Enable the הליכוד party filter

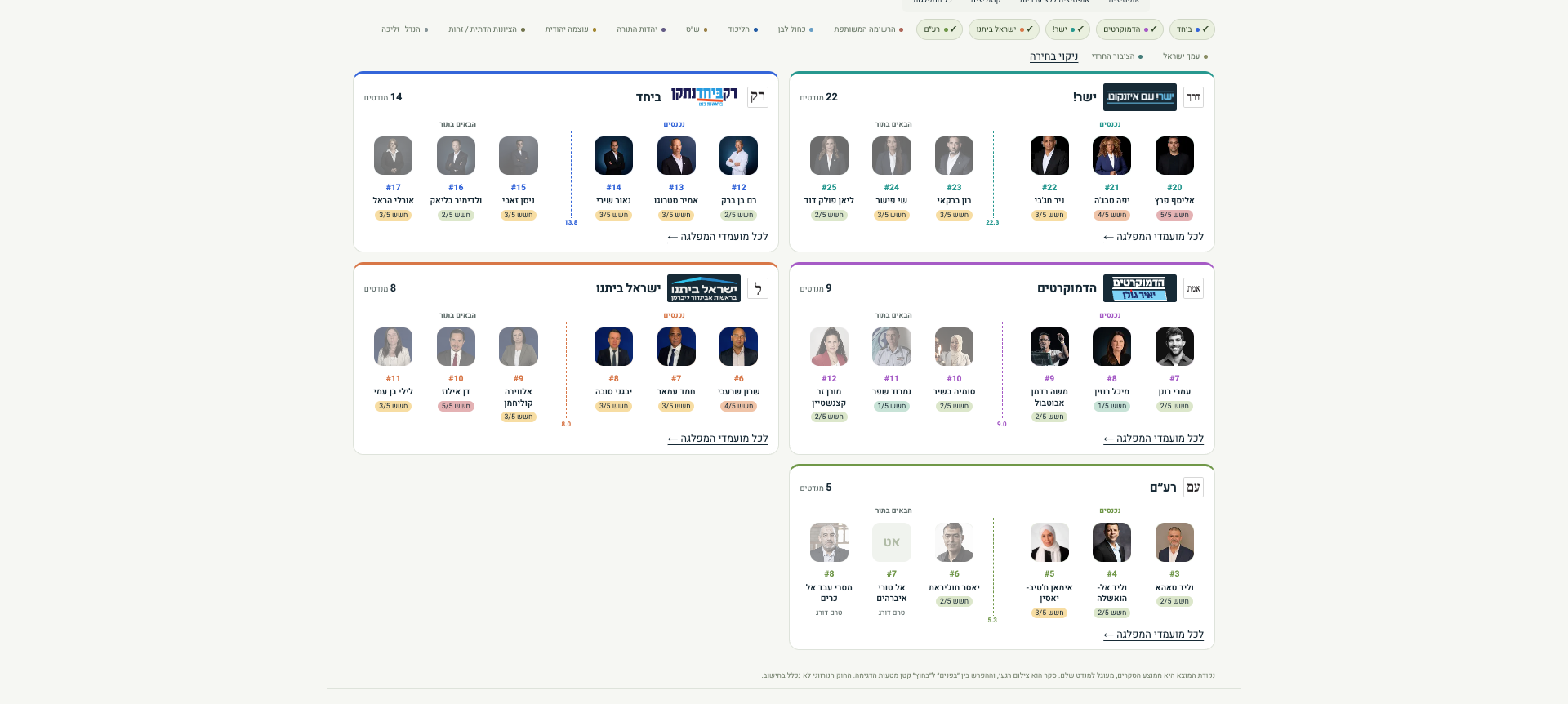click(742, 29)
